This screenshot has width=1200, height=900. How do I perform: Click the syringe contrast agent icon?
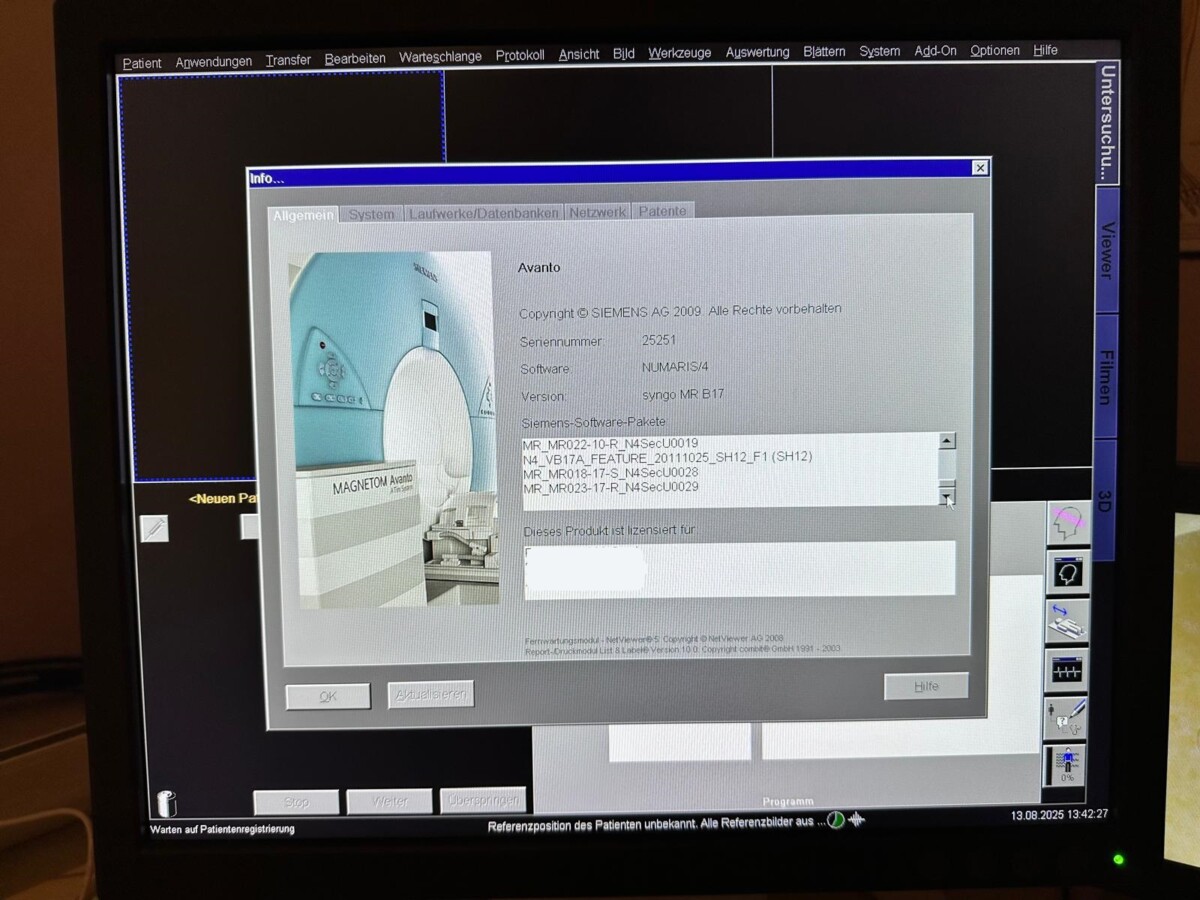[154, 528]
